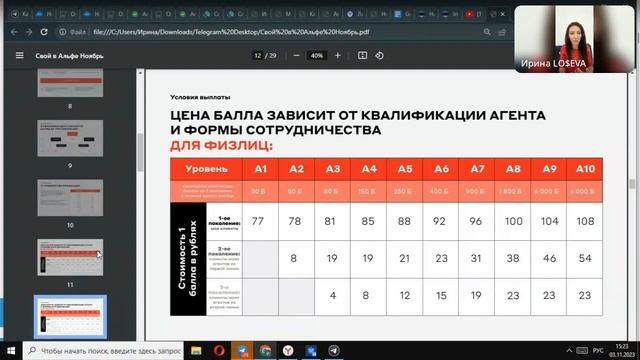Click the 'Условия выплаты' caption

pyautogui.click(x=200, y=97)
